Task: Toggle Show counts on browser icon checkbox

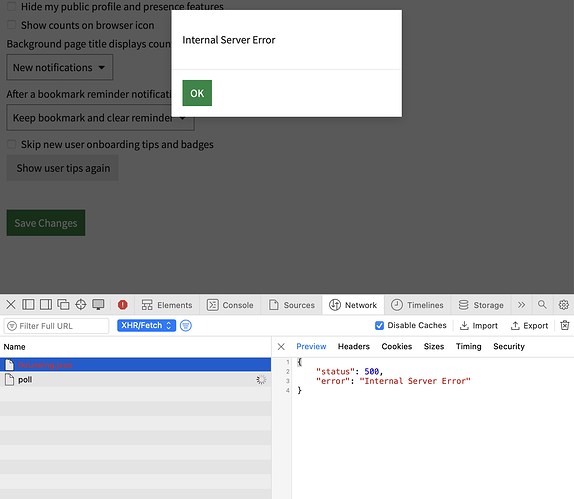Action: [x=12, y=25]
